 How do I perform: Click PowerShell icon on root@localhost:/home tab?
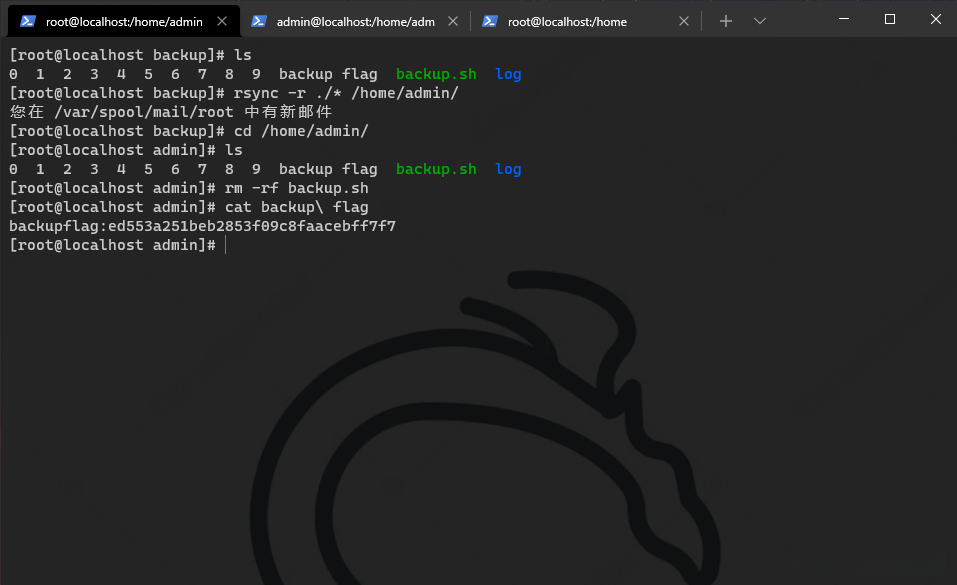pyautogui.click(x=489, y=21)
